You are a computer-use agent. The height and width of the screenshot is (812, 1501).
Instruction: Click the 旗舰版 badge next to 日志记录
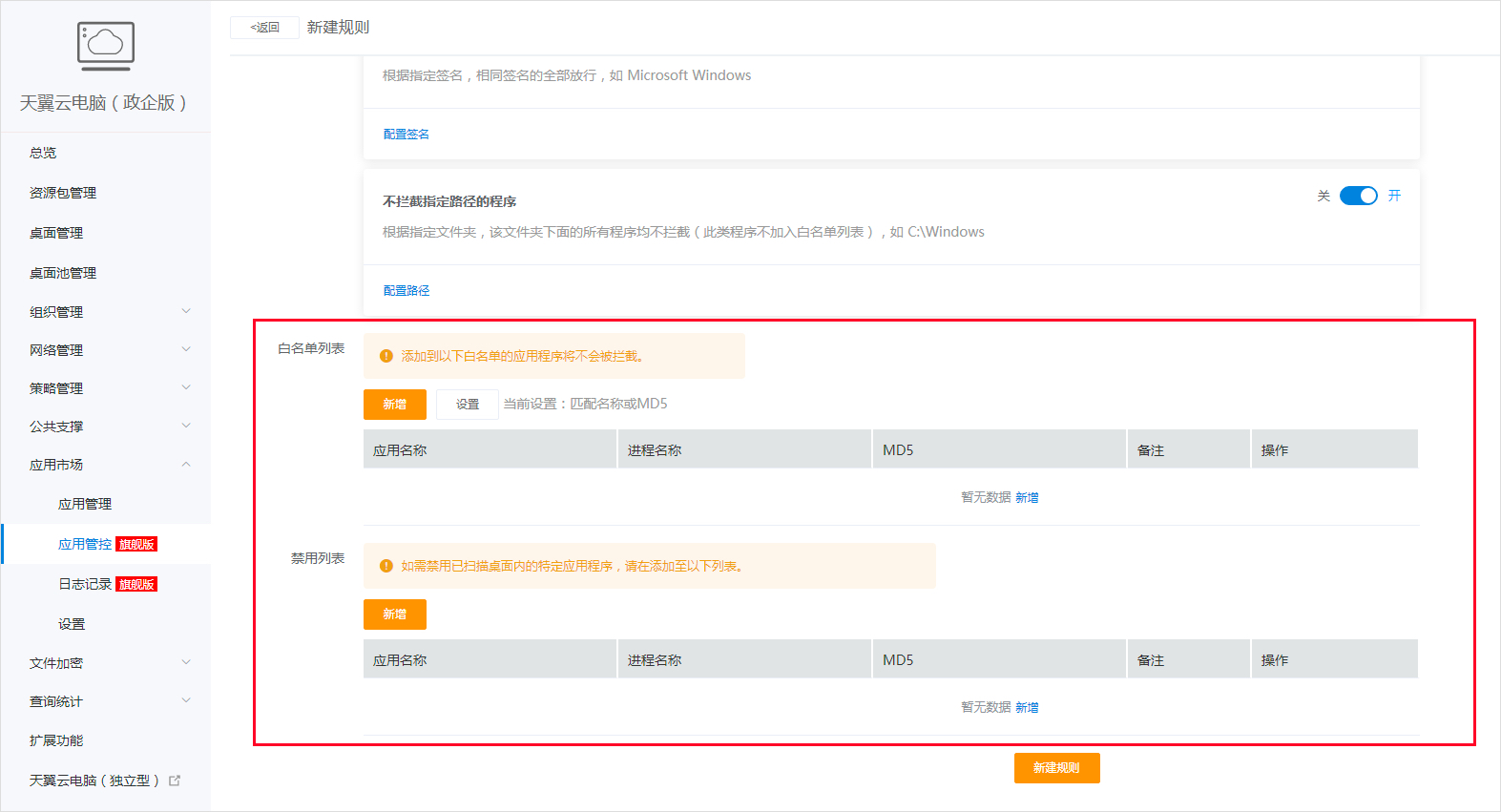[136, 584]
